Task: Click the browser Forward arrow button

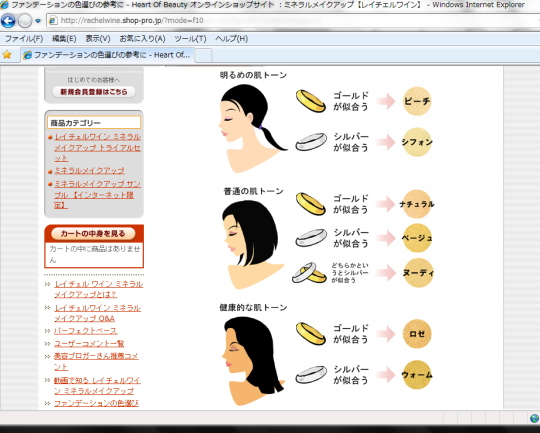Action: point(25,21)
